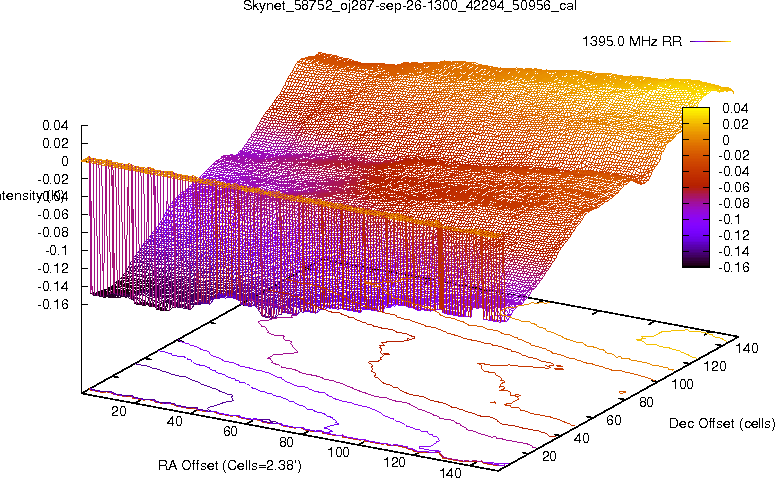Click the -0.08 label on the color bar
This screenshot has width=775, height=478.
(x=733, y=203)
